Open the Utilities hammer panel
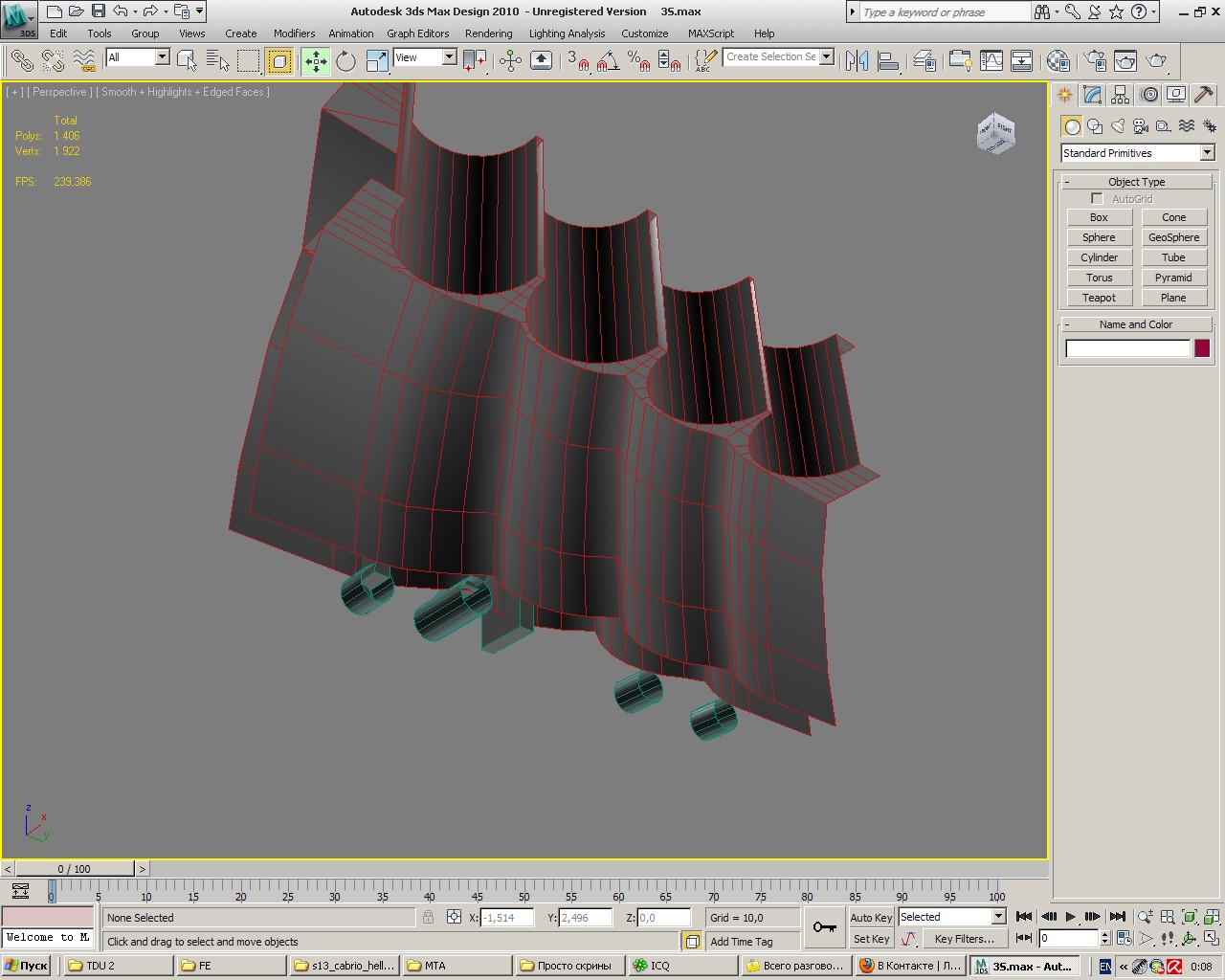 (x=1204, y=95)
